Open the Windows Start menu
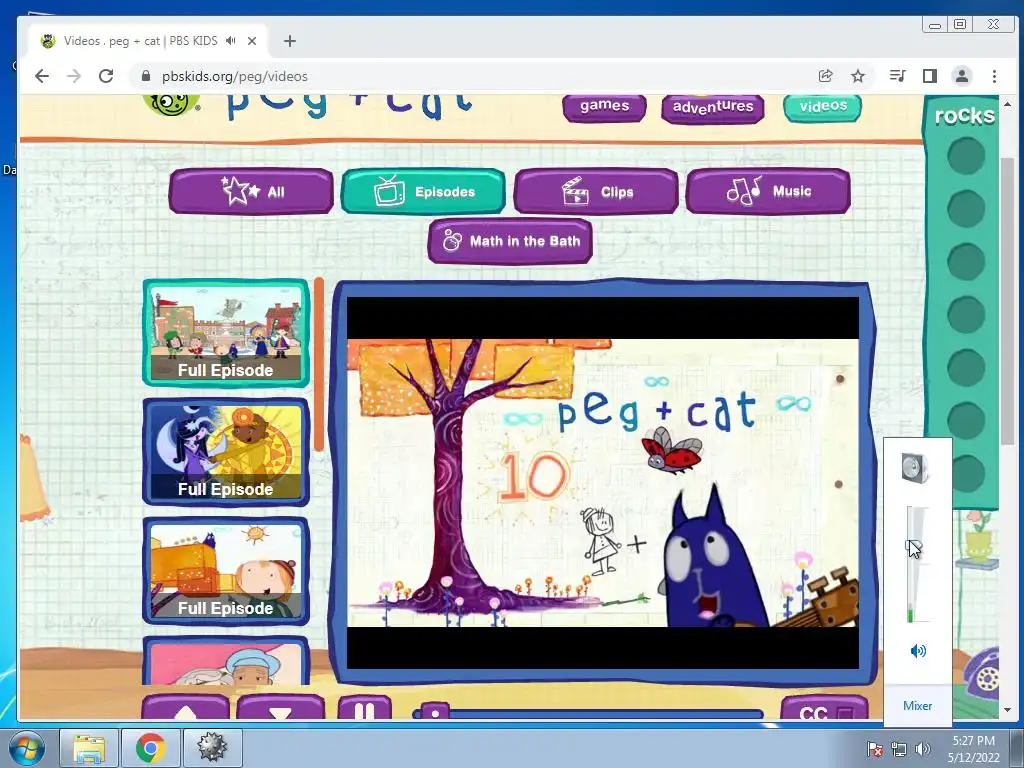 point(26,748)
